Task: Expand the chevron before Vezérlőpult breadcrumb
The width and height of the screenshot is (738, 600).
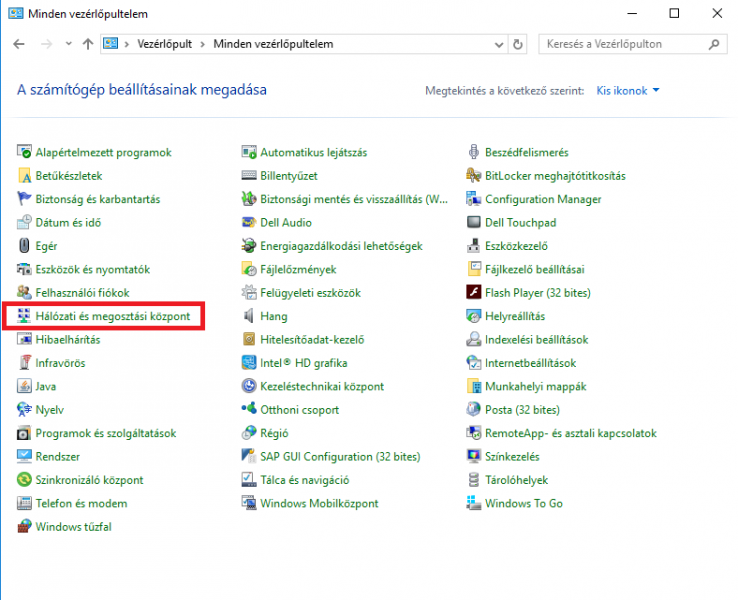Action: point(127,44)
